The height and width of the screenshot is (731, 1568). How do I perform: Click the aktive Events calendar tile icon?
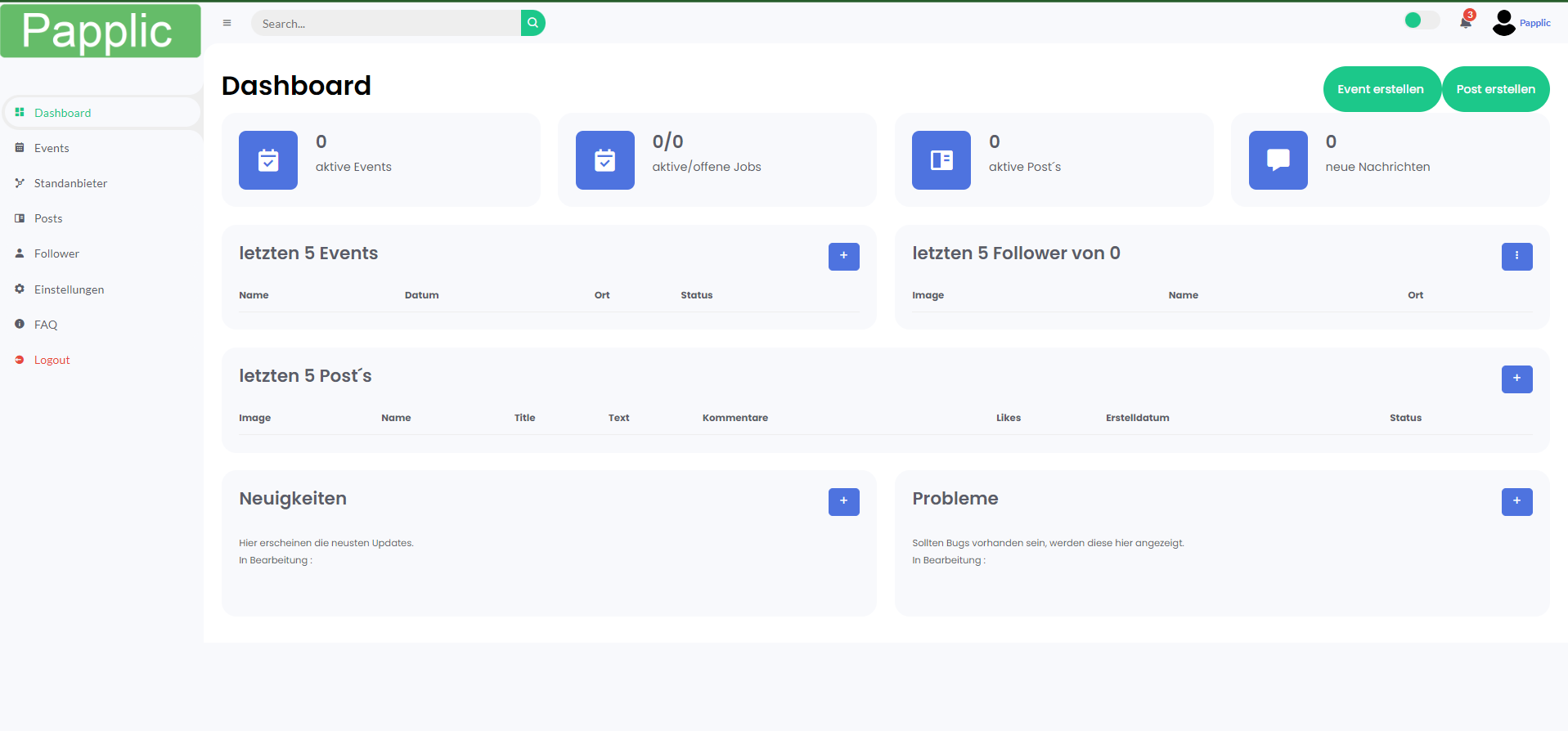pyautogui.click(x=268, y=160)
